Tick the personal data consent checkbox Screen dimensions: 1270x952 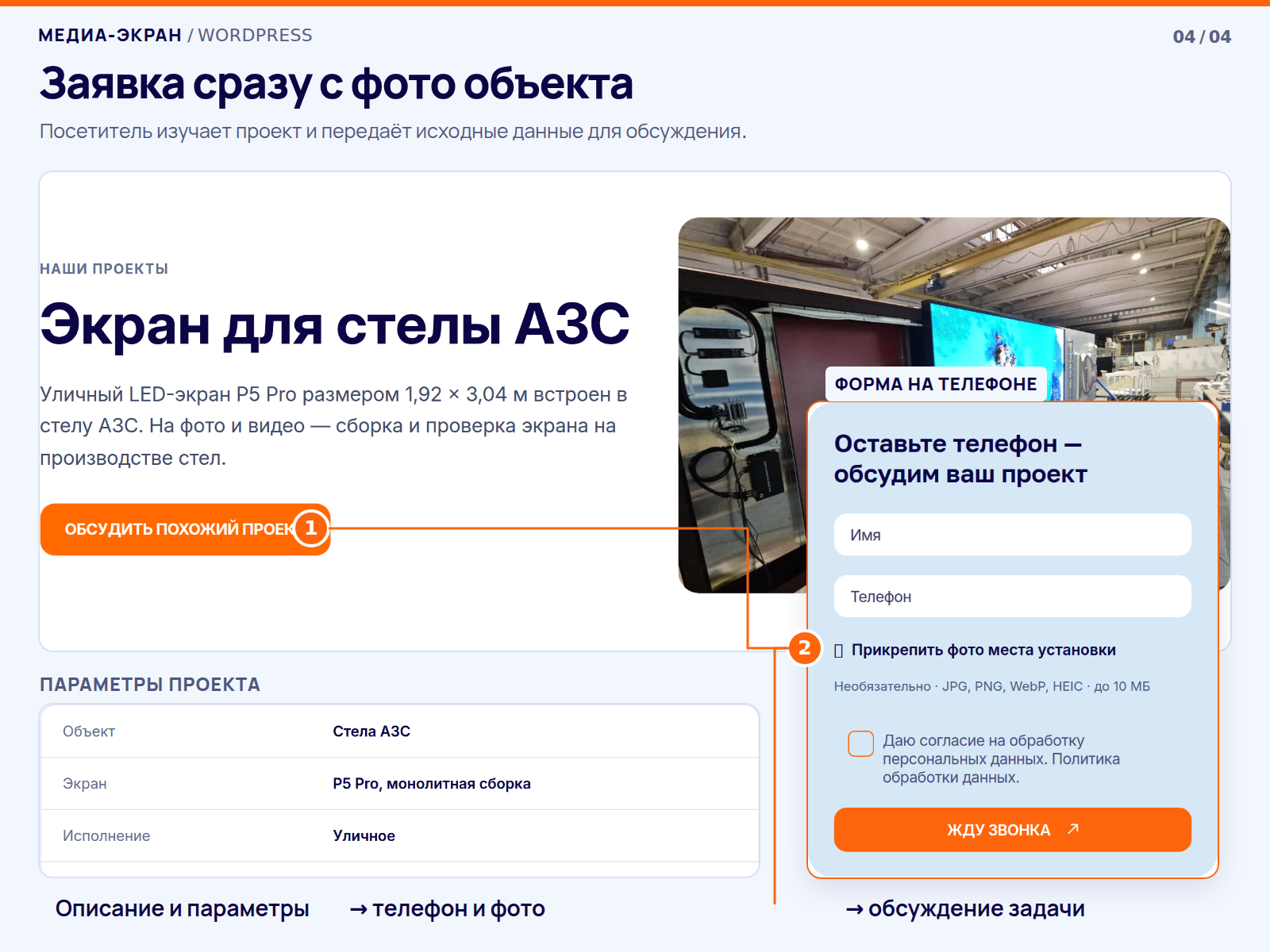(861, 743)
